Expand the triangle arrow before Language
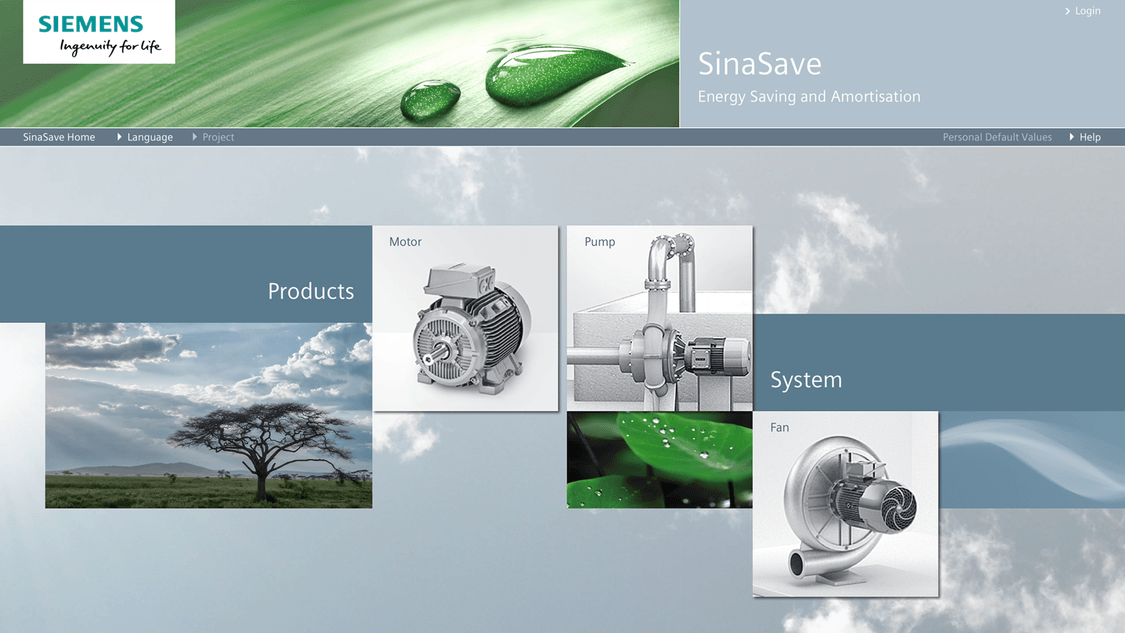 click(x=120, y=137)
